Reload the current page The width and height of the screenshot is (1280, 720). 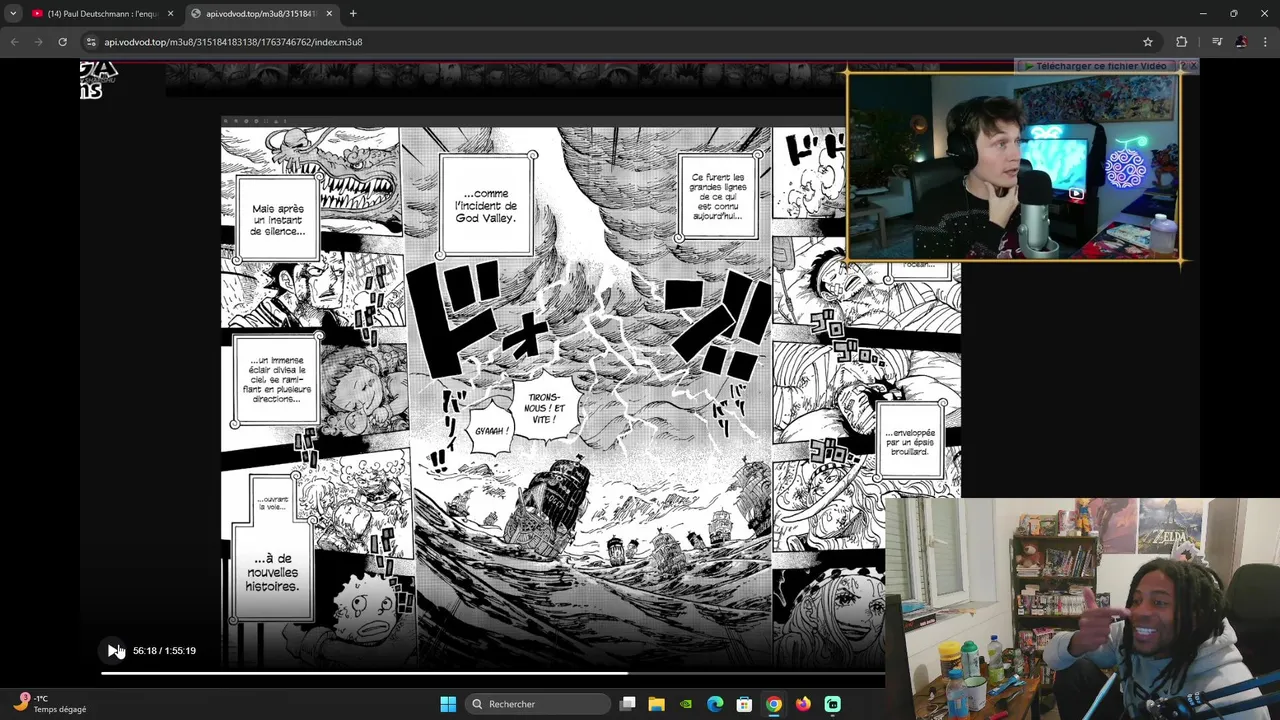pyautogui.click(x=62, y=42)
